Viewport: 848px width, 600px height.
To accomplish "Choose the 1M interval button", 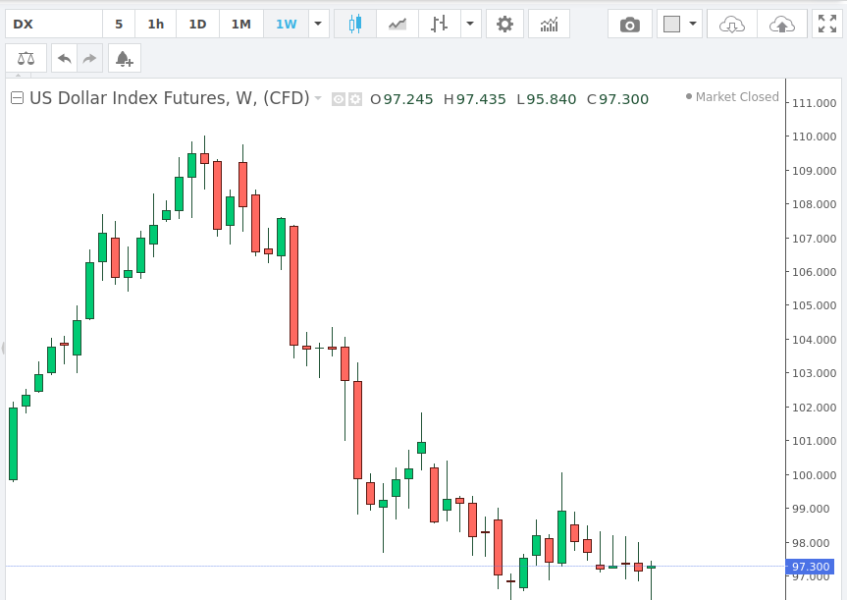I will [241, 24].
